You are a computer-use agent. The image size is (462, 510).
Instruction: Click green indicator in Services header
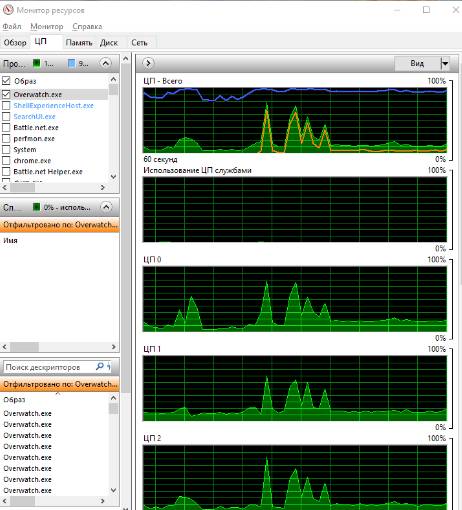coord(36,207)
